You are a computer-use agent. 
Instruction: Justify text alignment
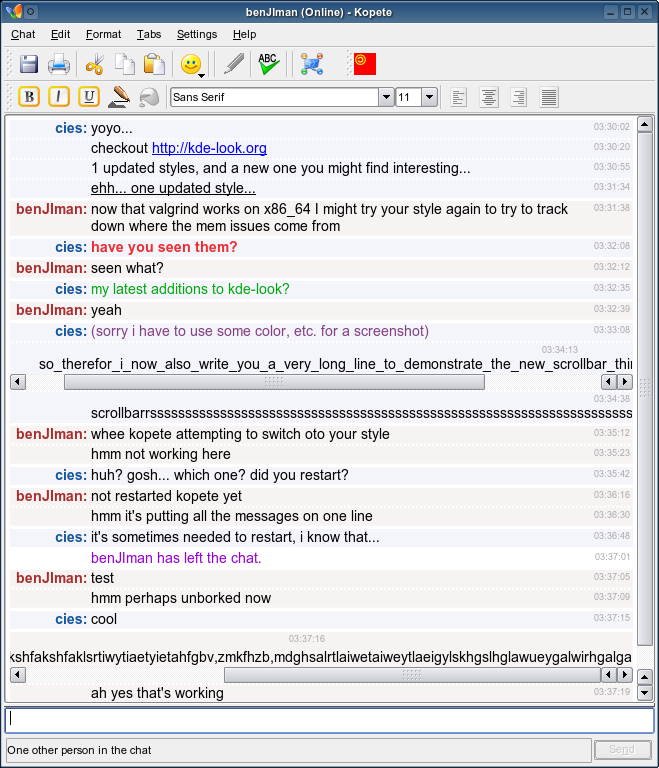[549, 97]
